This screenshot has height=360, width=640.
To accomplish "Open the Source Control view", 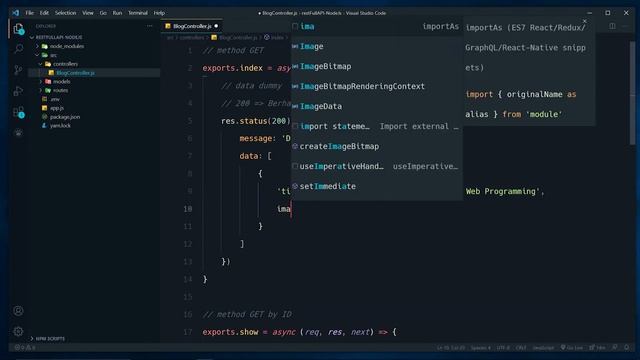I will [18, 70].
